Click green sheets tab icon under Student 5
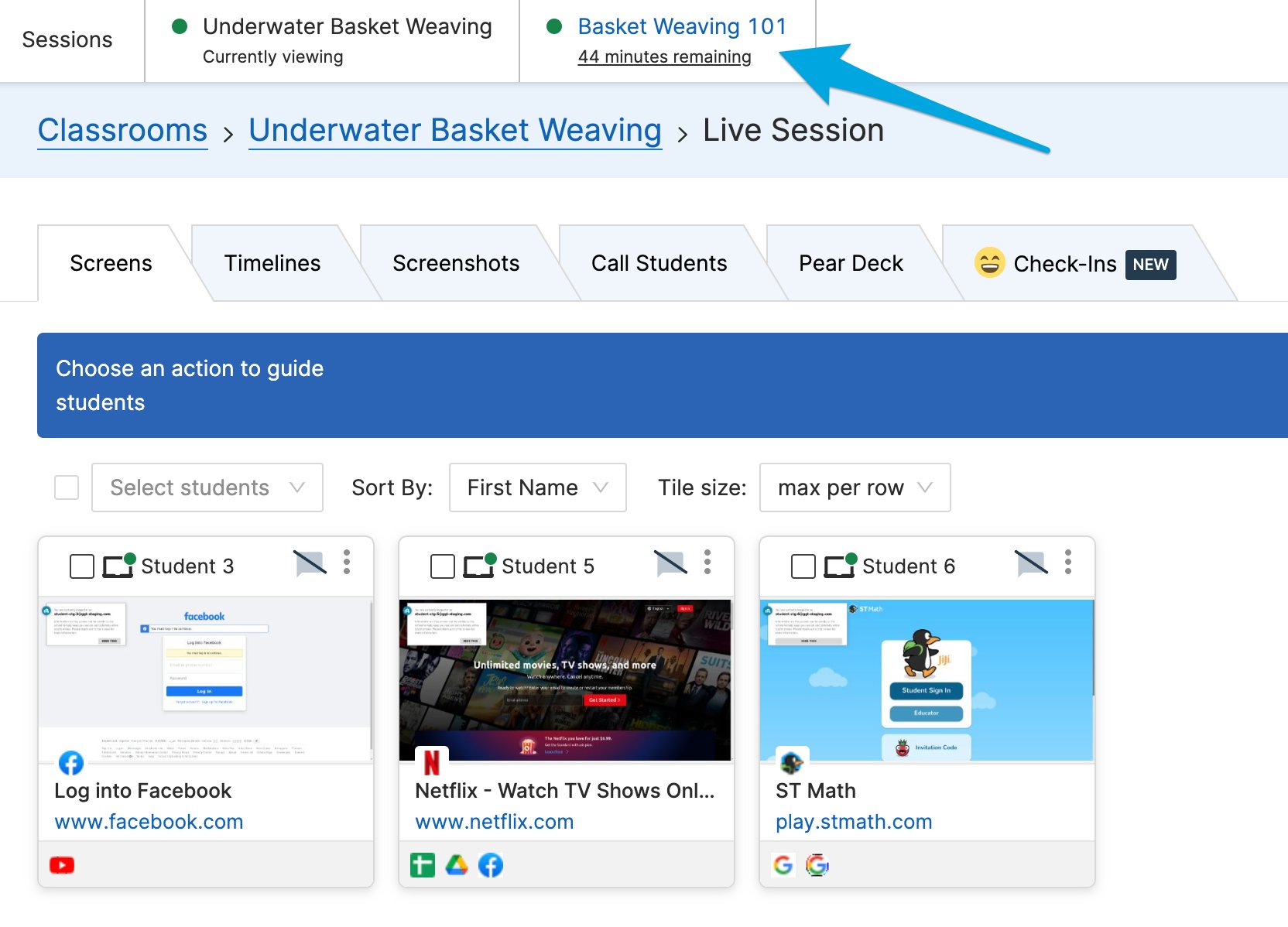 pyautogui.click(x=423, y=865)
